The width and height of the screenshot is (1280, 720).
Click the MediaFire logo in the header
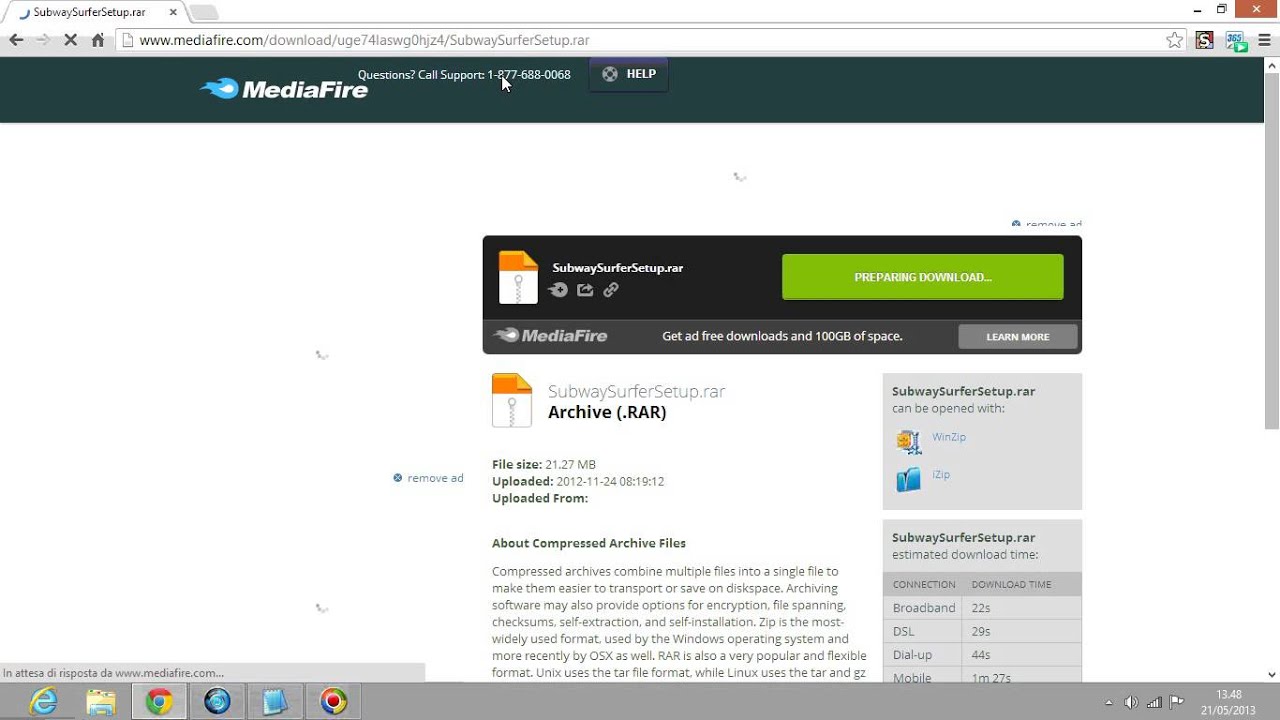point(284,89)
